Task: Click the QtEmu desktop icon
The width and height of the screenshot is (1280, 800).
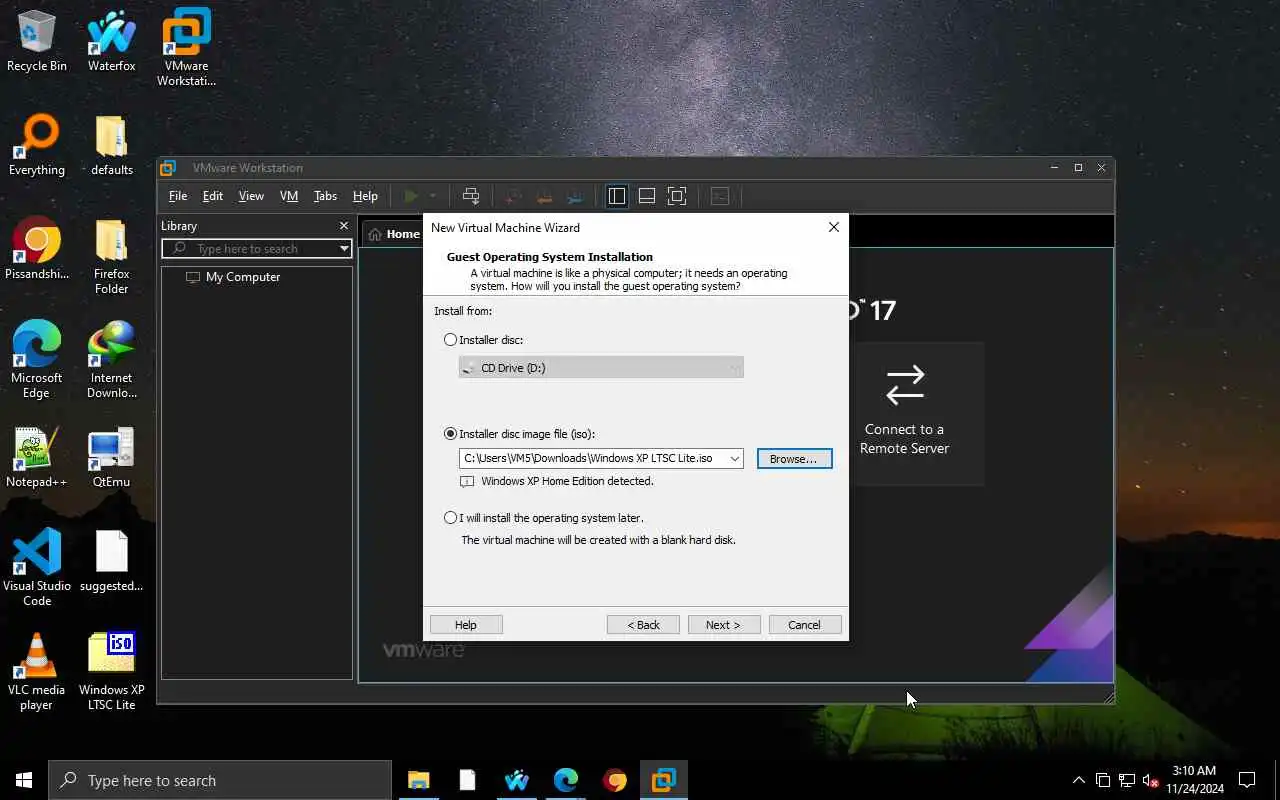Action: pos(112,458)
